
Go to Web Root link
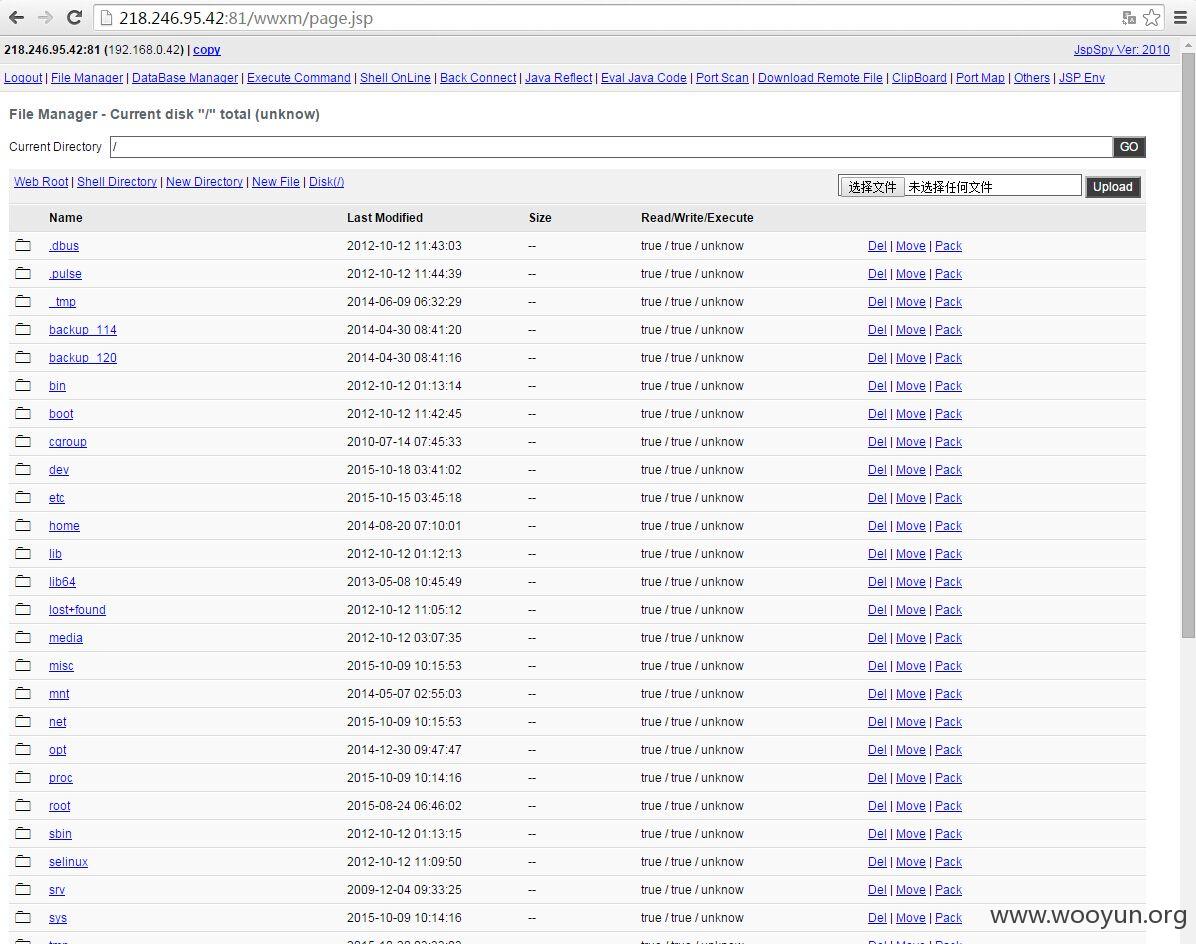tap(41, 181)
